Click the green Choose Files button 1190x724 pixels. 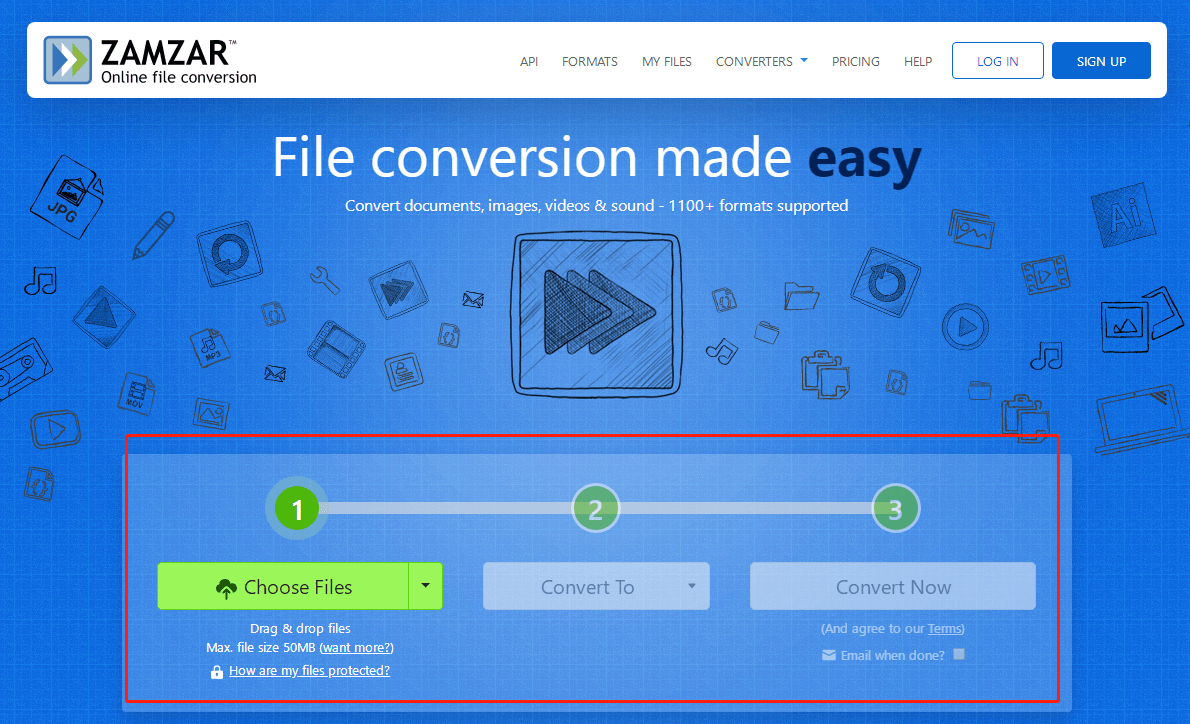tap(283, 586)
